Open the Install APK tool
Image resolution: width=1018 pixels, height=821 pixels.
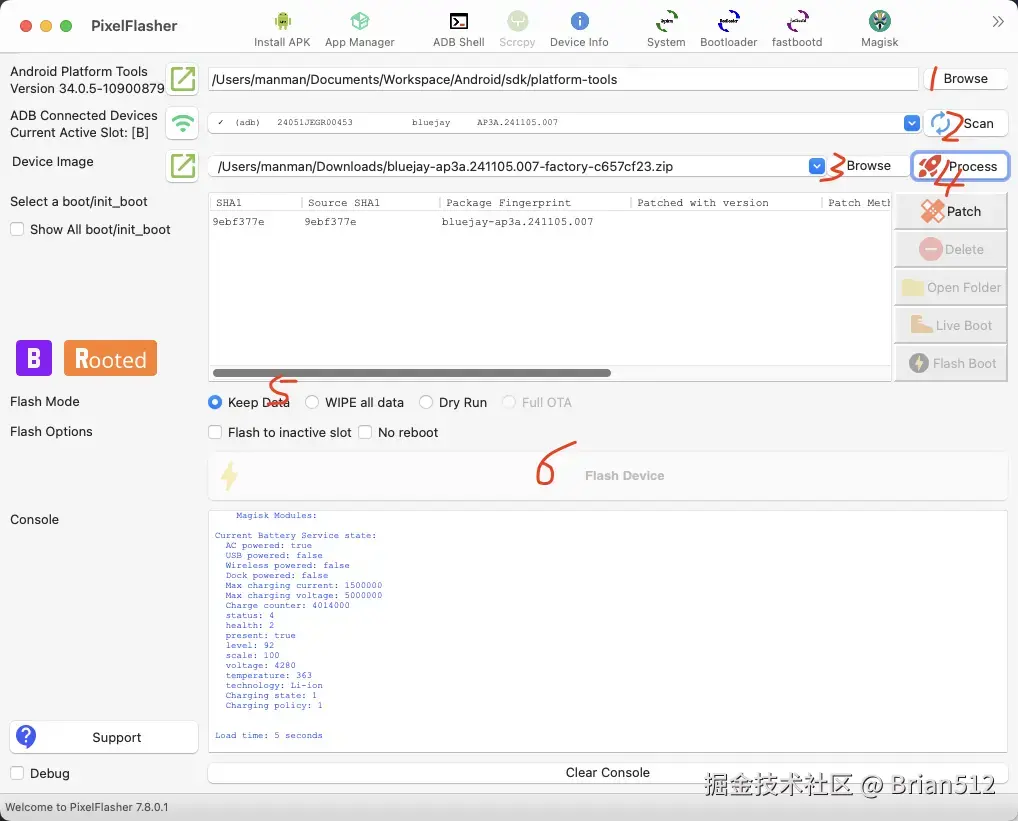click(282, 30)
